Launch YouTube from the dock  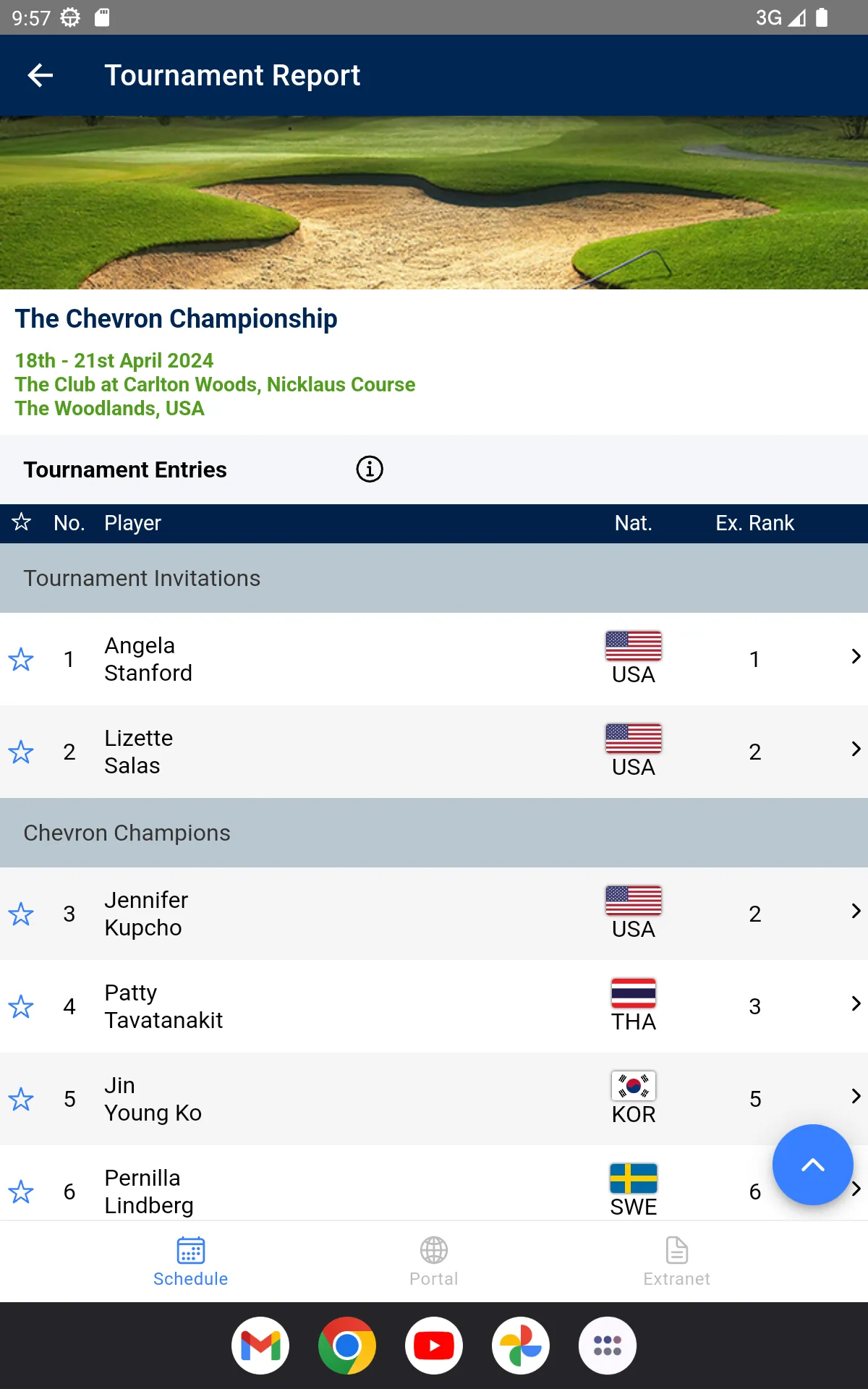[434, 1346]
